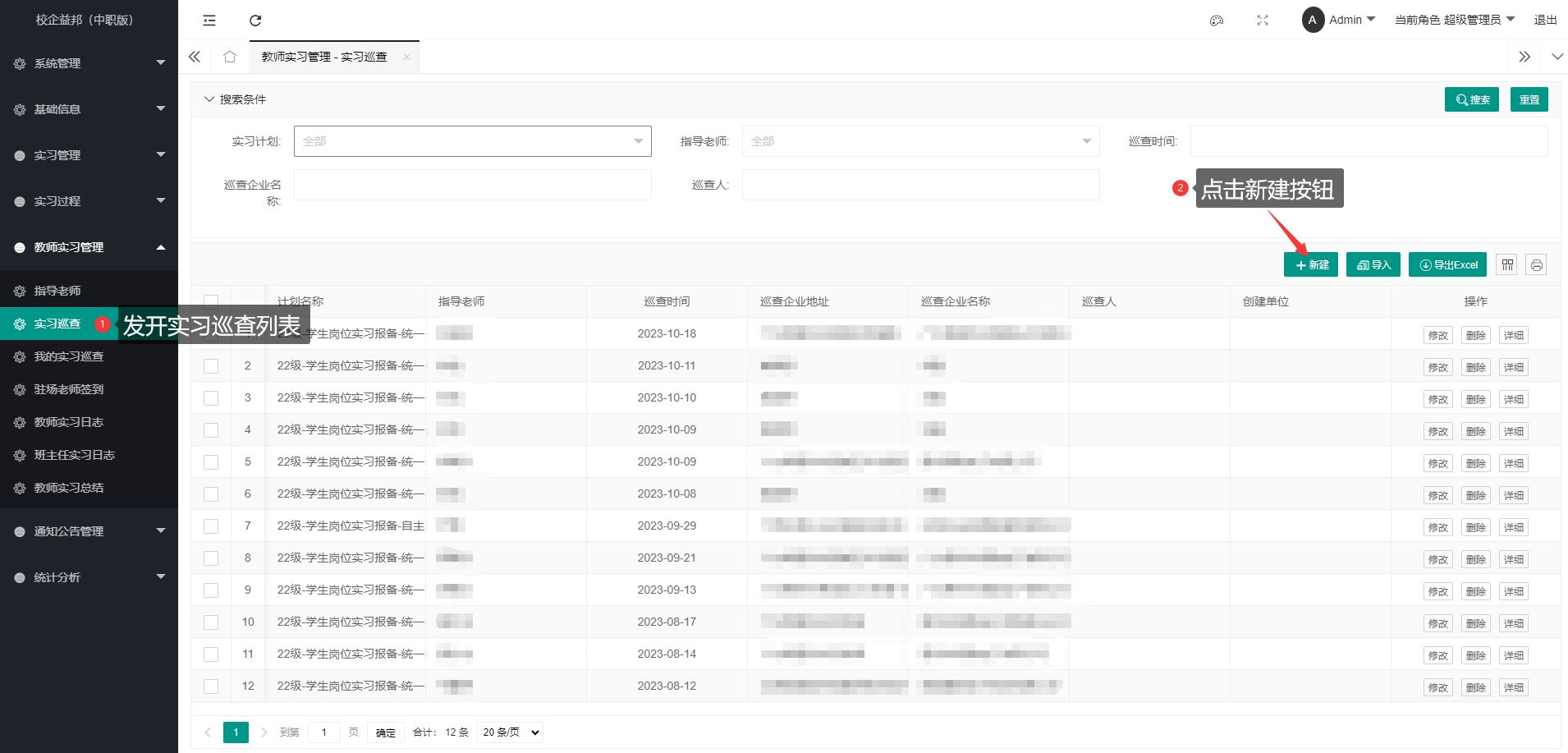Check the checkbox for row 2
1568x753 pixels.
(x=211, y=366)
